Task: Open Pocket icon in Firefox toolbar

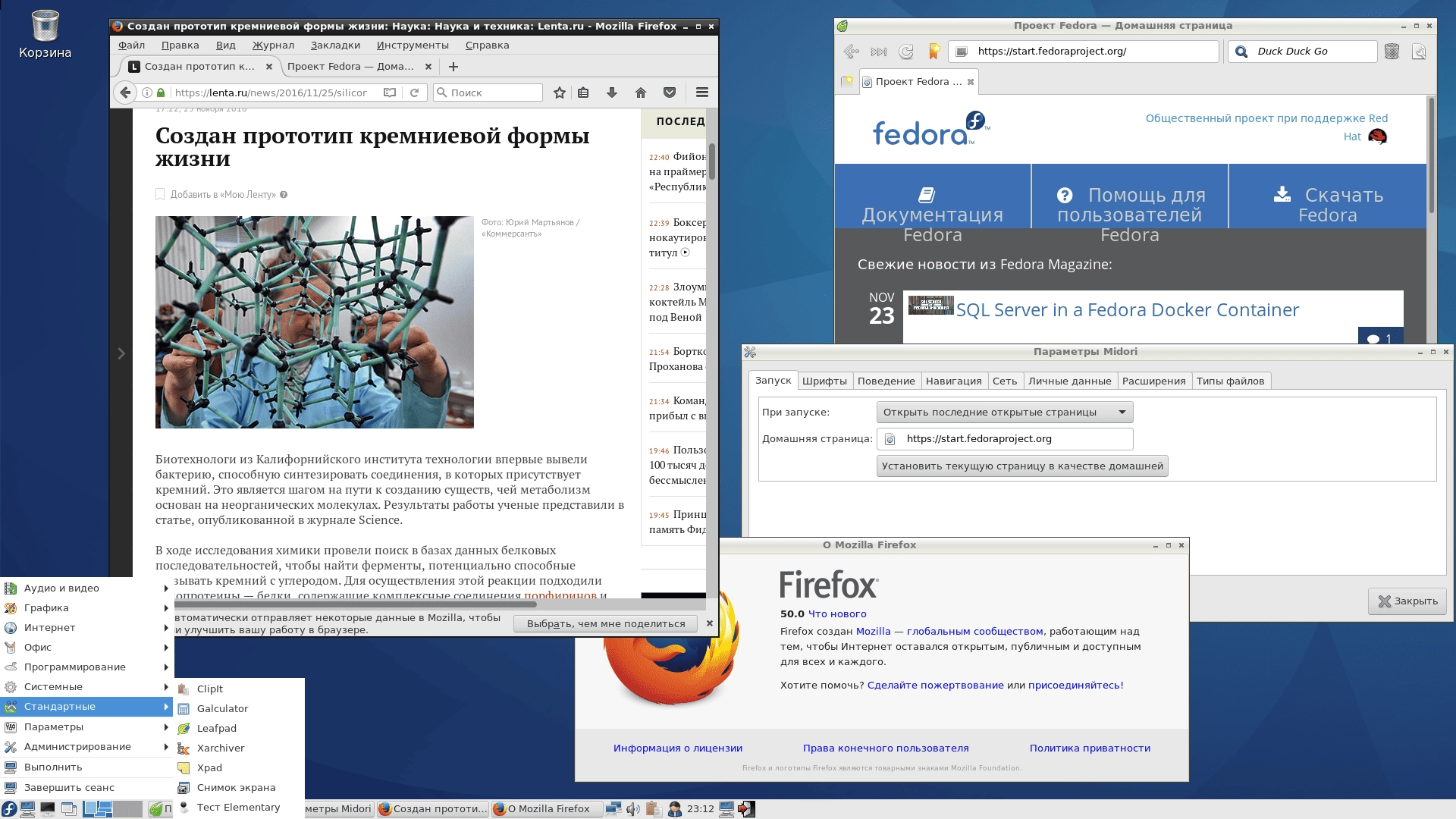Action: pos(670,93)
